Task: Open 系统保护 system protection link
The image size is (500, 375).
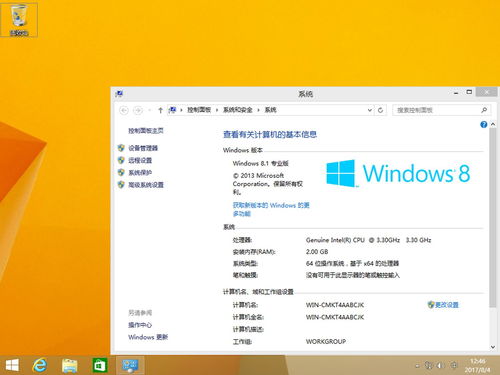Action: [x=140, y=173]
